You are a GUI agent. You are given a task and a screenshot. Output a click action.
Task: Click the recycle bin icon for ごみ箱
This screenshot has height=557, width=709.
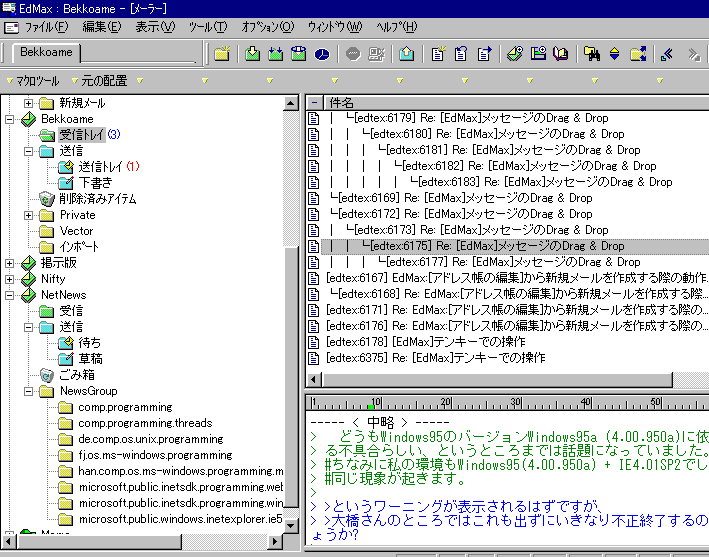[47, 375]
